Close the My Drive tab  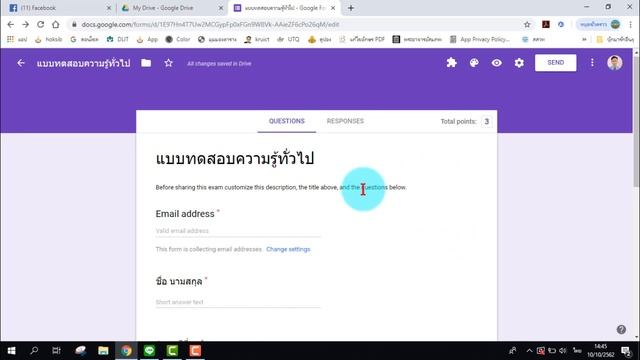coord(220,8)
